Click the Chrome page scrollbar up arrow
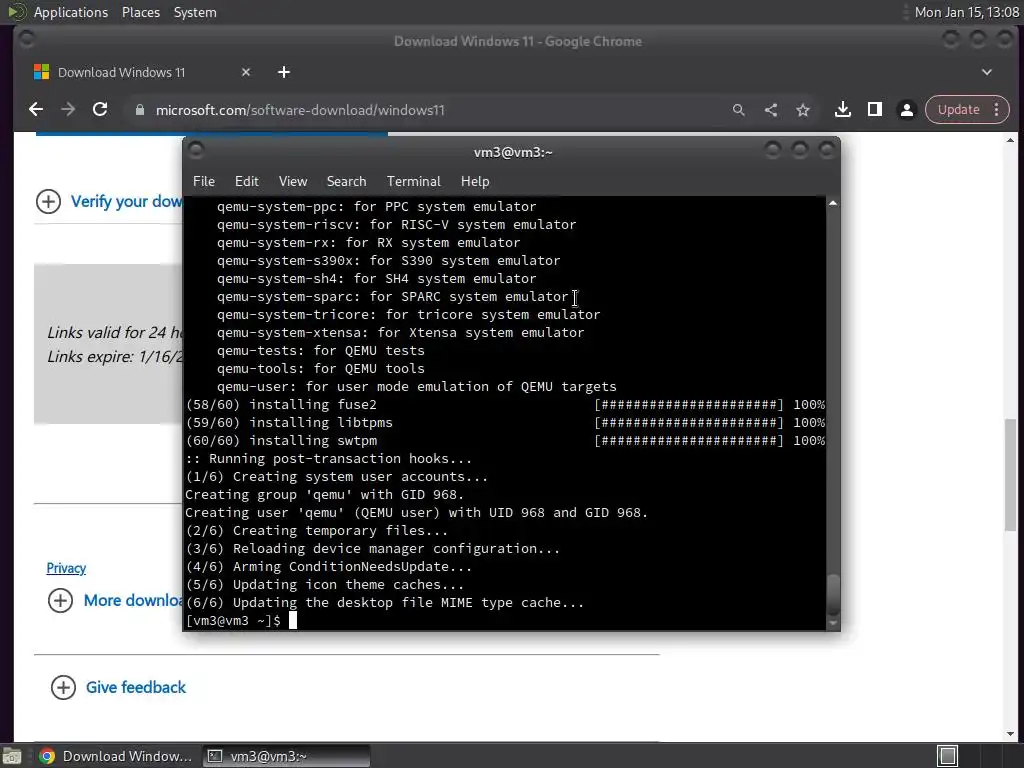Screen dimensions: 1024x768 pyautogui.click(x=1010, y=140)
